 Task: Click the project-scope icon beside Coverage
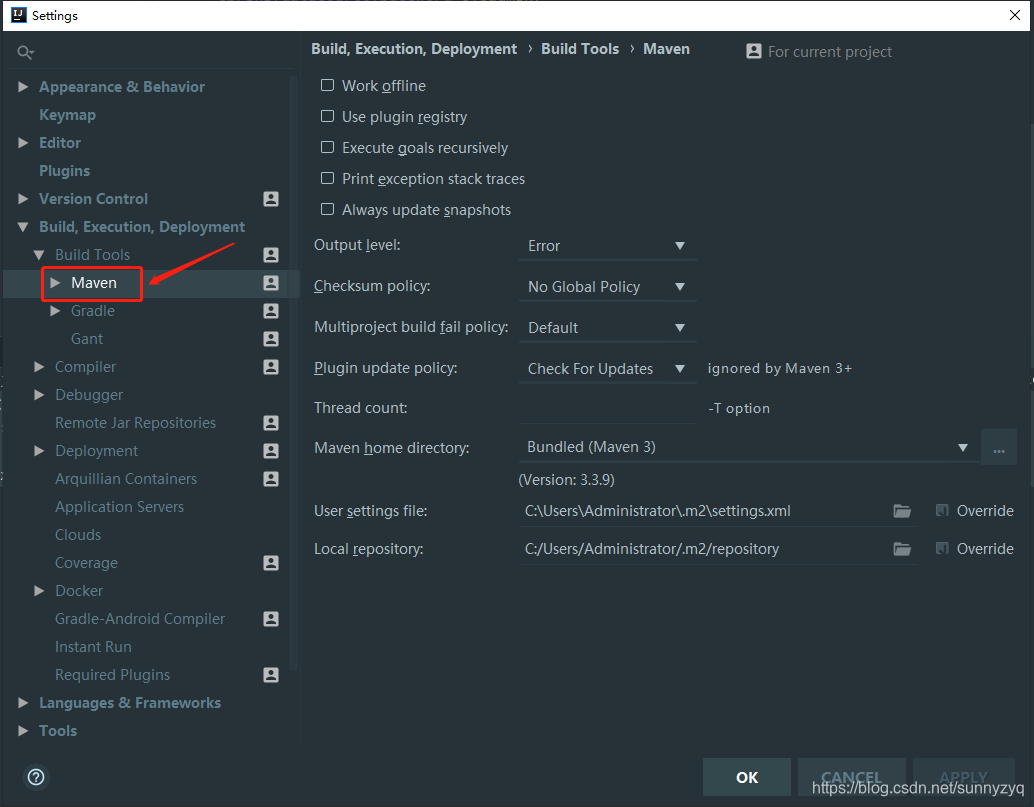coord(270,562)
